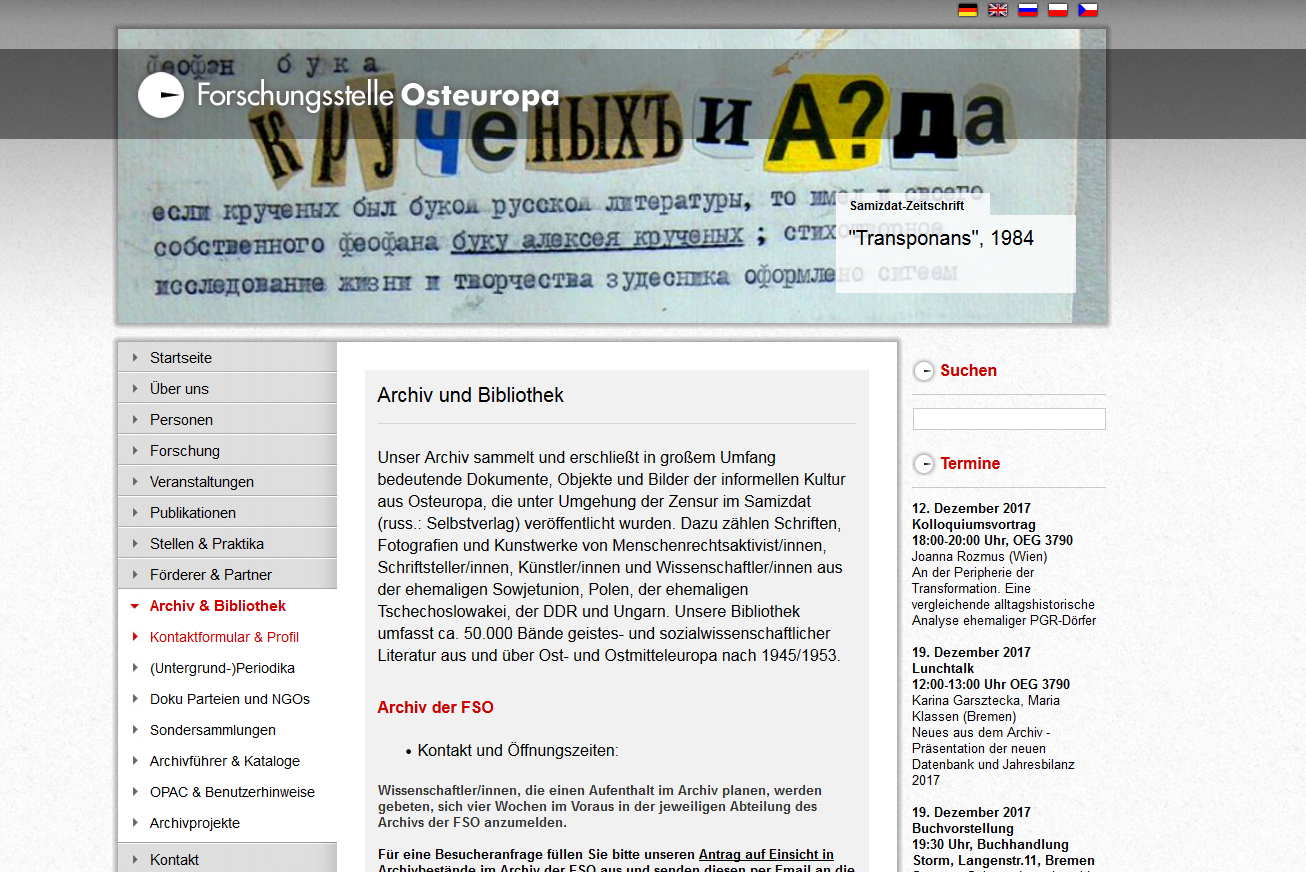Open the Kontakt menu item
Viewport: 1306px width, 872px height.
[174, 859]
